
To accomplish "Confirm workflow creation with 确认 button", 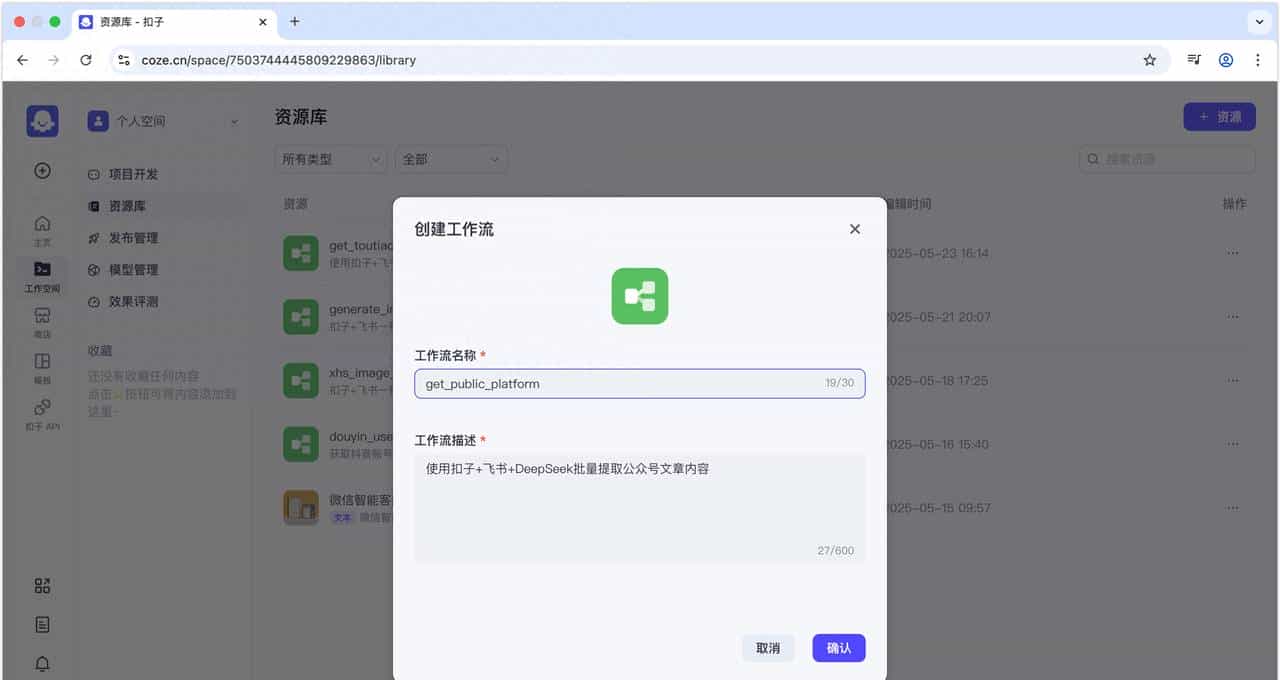I will (838, 648).
